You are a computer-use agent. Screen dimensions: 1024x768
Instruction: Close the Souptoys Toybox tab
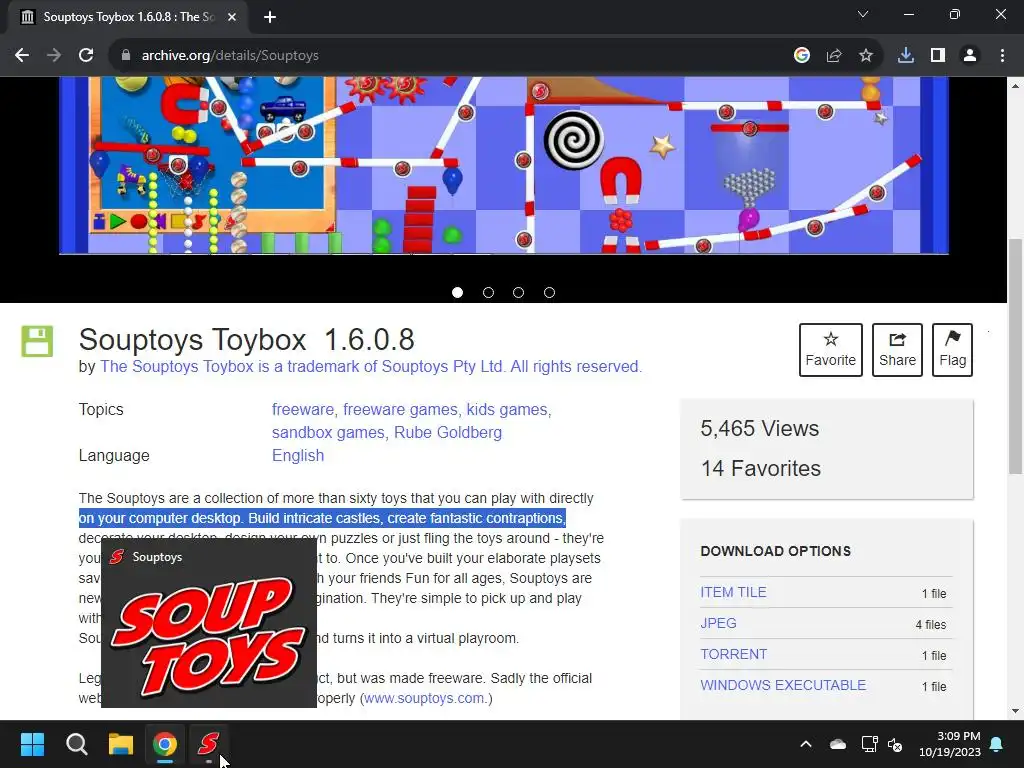pyautogui.click(x=232, y=17)
